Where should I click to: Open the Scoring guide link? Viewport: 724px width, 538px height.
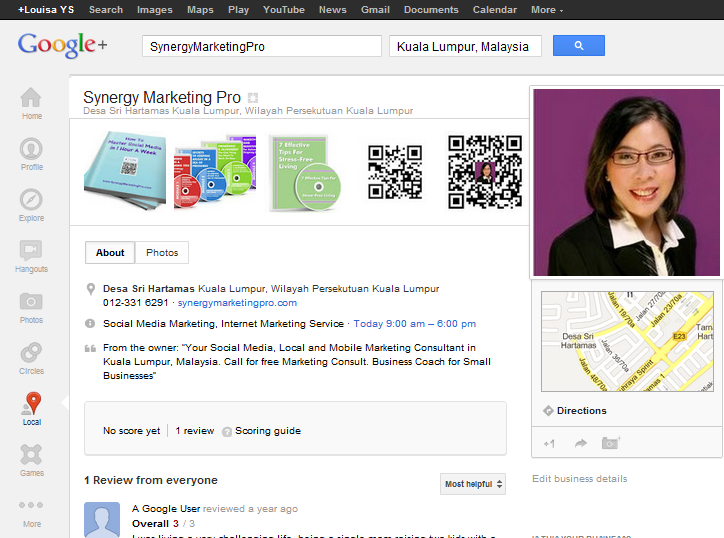[x=268, y=431]
